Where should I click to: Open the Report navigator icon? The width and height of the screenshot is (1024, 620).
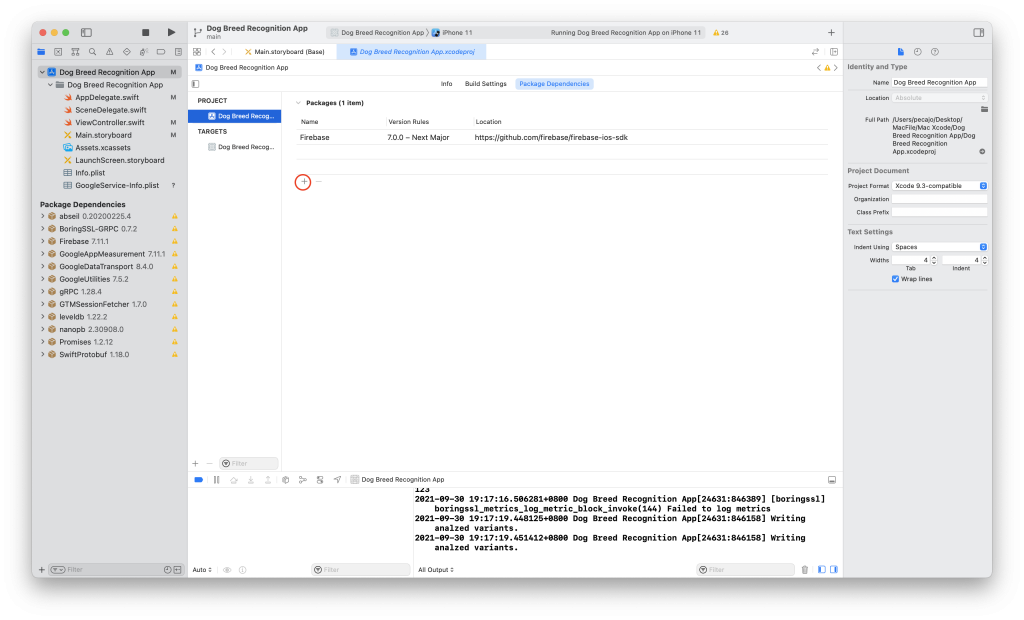pyautogui.click(x=178, y=52)
